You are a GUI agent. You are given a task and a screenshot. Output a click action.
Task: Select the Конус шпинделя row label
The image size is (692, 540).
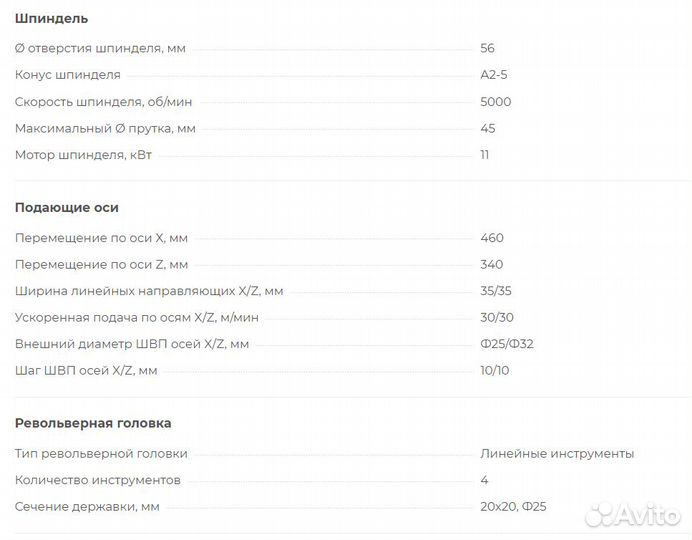coord(68,75)
